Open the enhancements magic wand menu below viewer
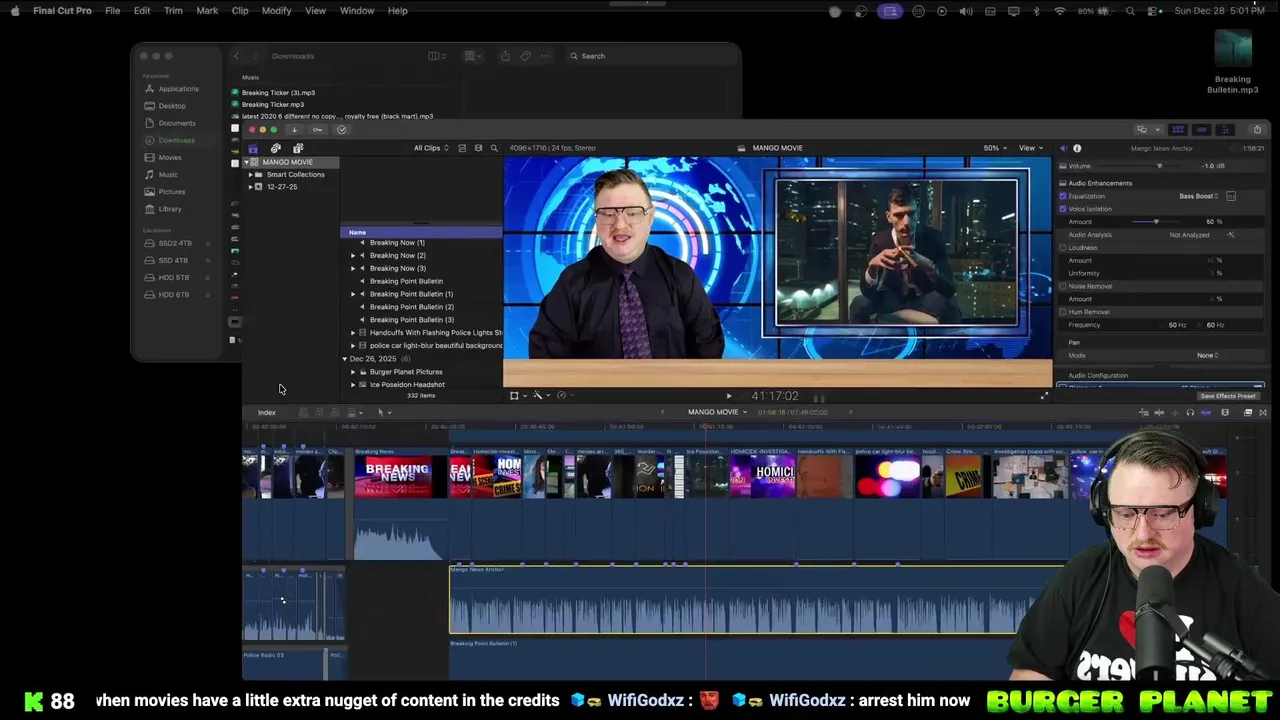Viewport: 1280px width, 720px height. pos(540,396)
